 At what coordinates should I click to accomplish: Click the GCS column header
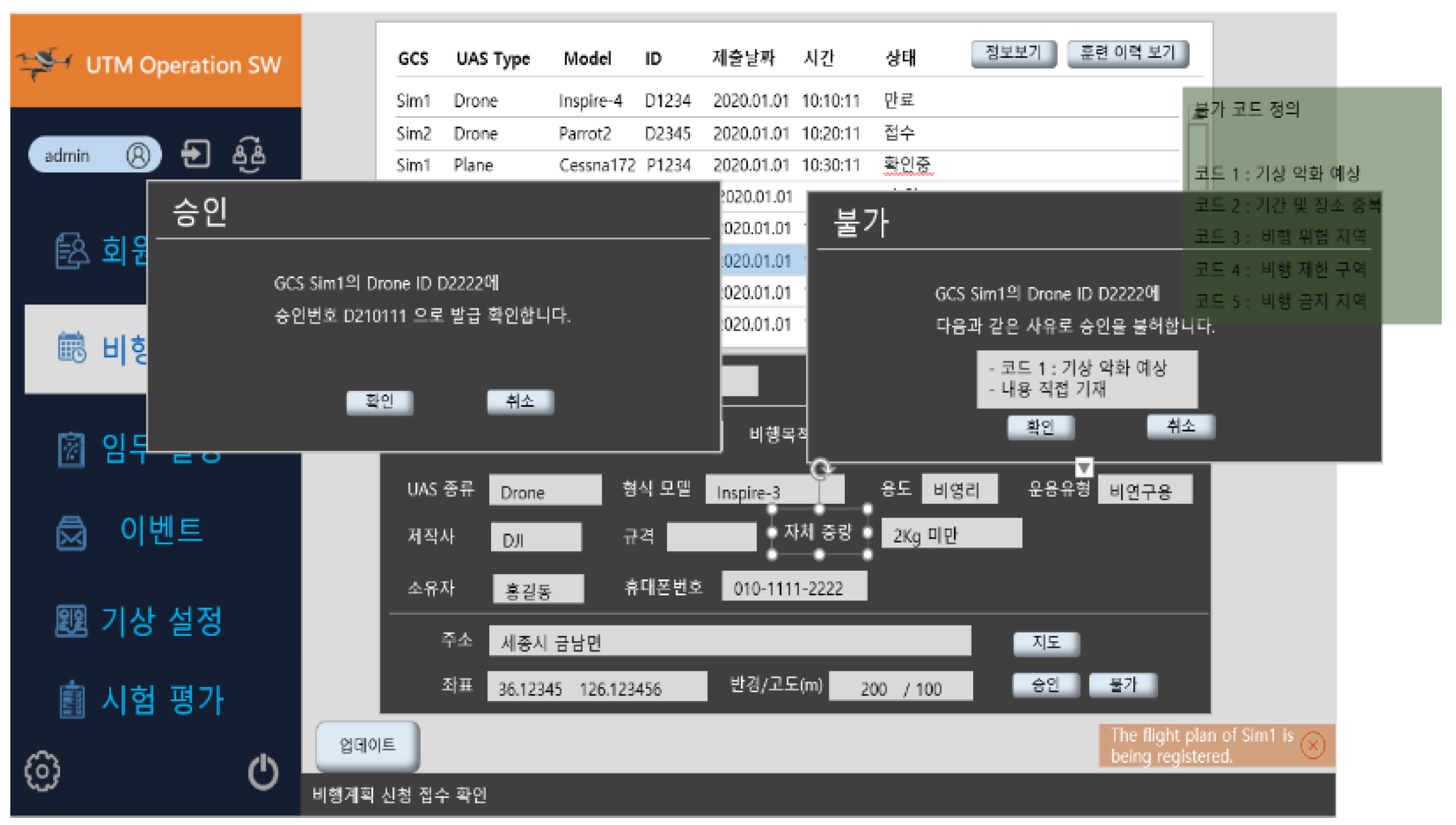pyautogui.click(x=413, y=59)
